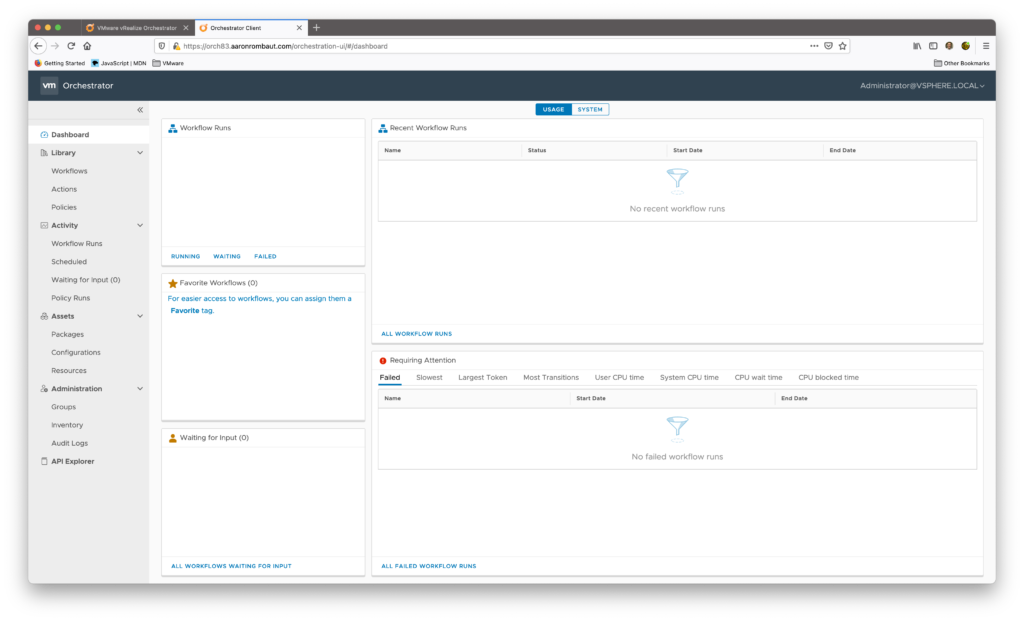Select the Slowest tab
This screenshot has width=1024, height=621.
429,377
